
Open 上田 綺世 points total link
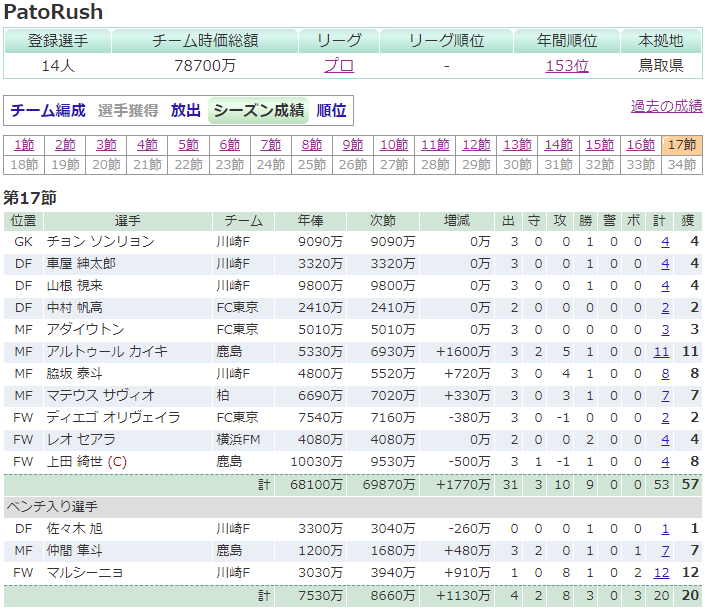pos(665,462)
